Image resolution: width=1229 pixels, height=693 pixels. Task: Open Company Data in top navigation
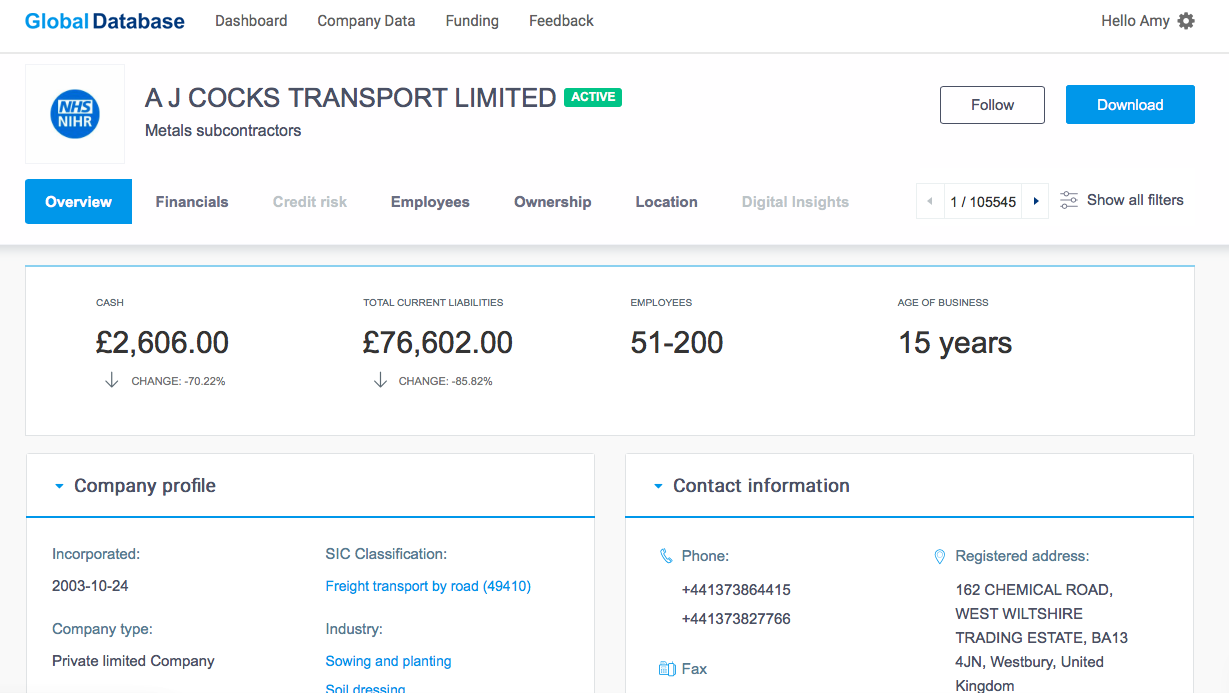366,21
